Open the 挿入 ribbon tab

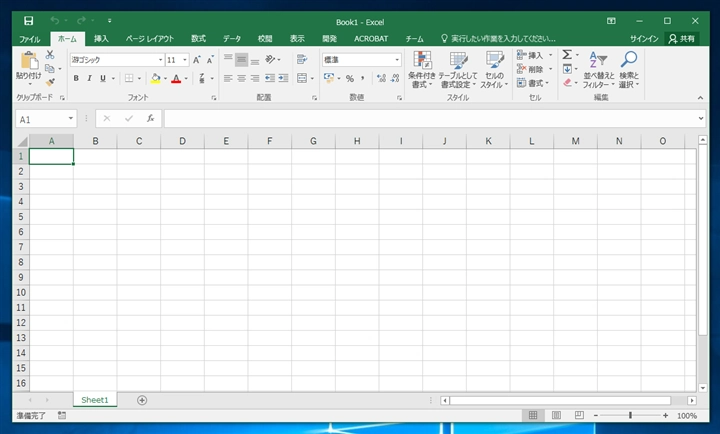tap(101, 39)
